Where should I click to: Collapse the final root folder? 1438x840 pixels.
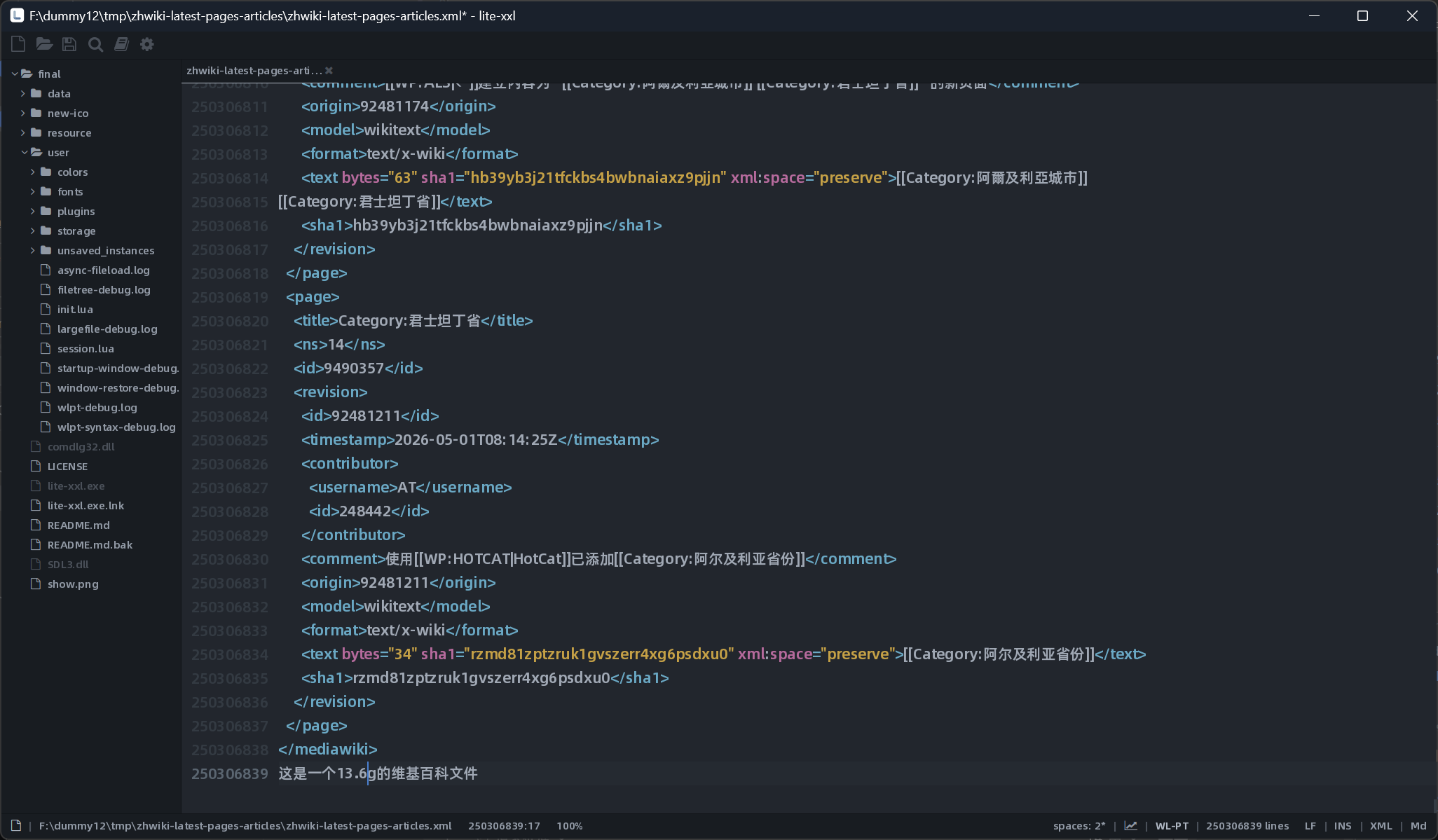tap(15, 74)
